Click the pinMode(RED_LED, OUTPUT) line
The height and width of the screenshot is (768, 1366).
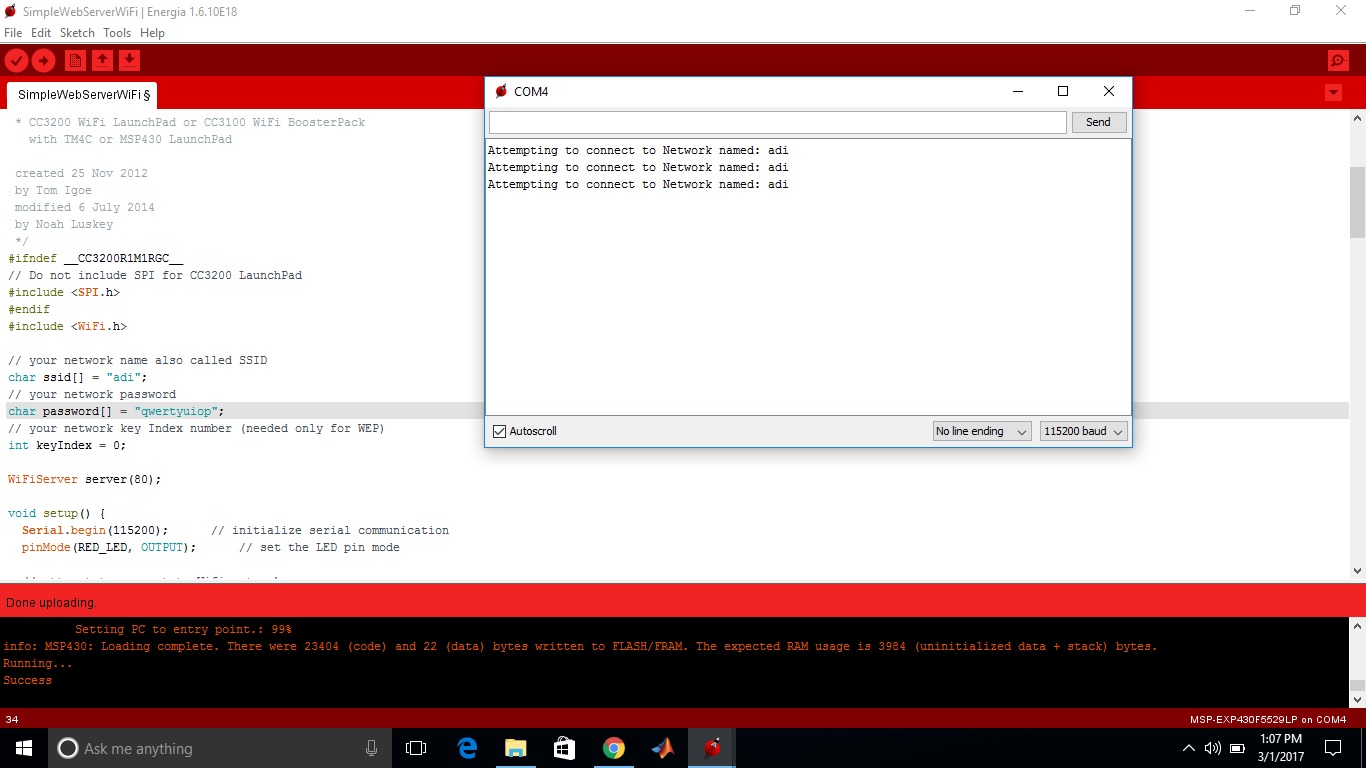[107, 547]
